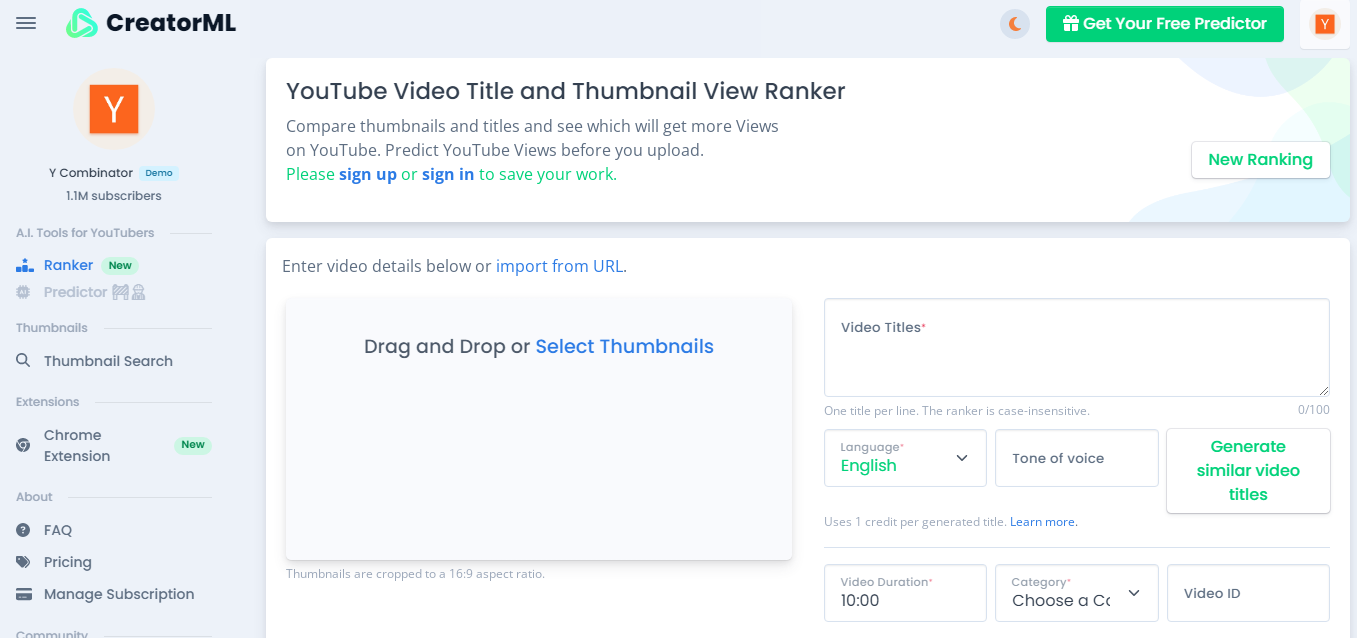1357x638 pixels.
Task: Toggle dark mode with the moon icon
Action: (1014, 22)
